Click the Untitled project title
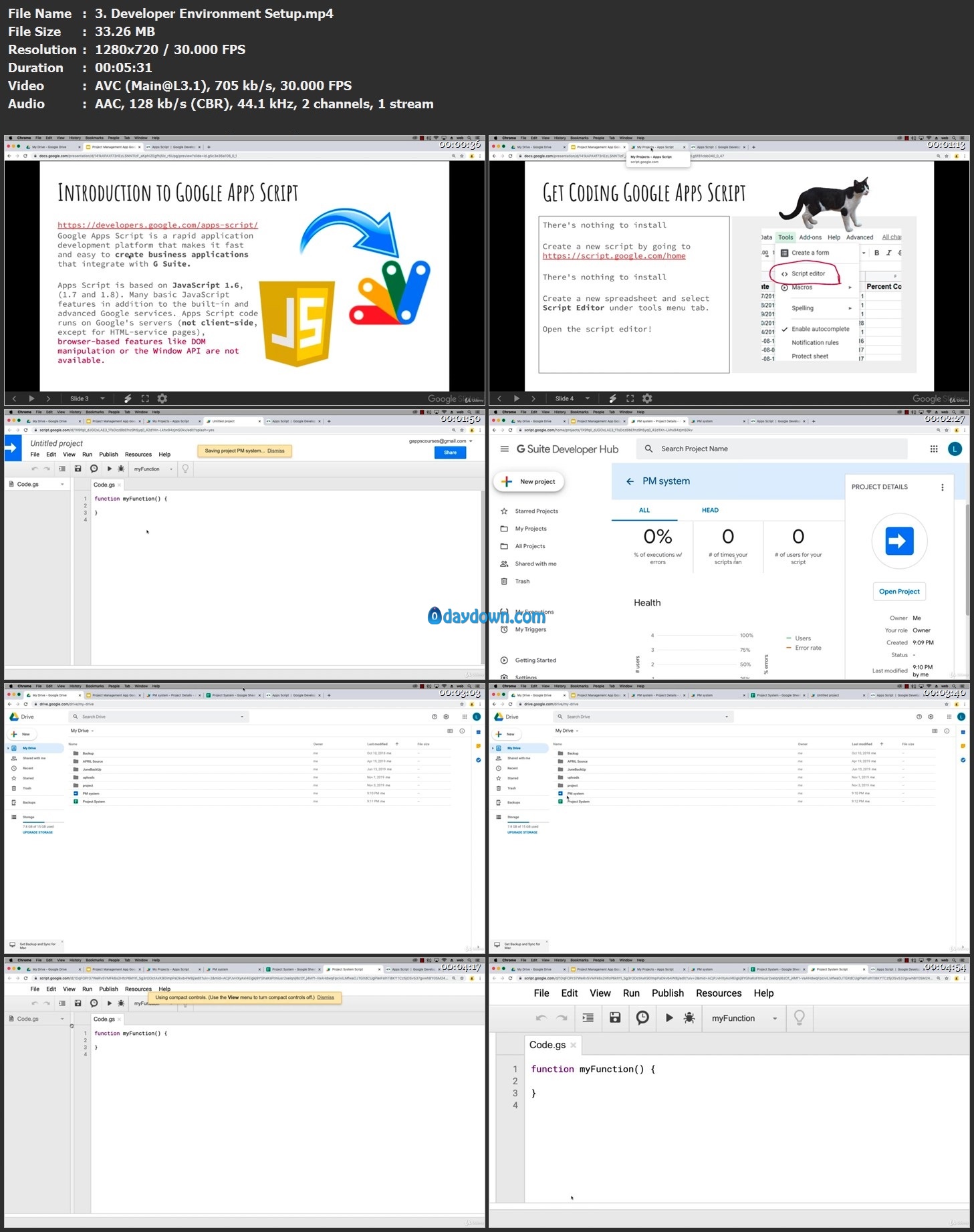 pyautogui.click(x=56, y=443)
